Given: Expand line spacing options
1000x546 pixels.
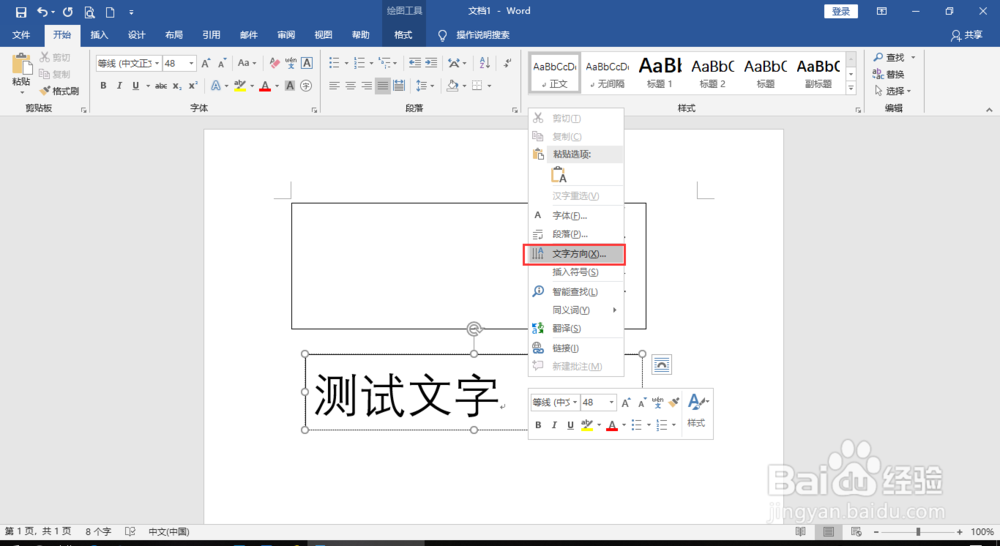Looking at the screenshot, I should click(425, 85).
